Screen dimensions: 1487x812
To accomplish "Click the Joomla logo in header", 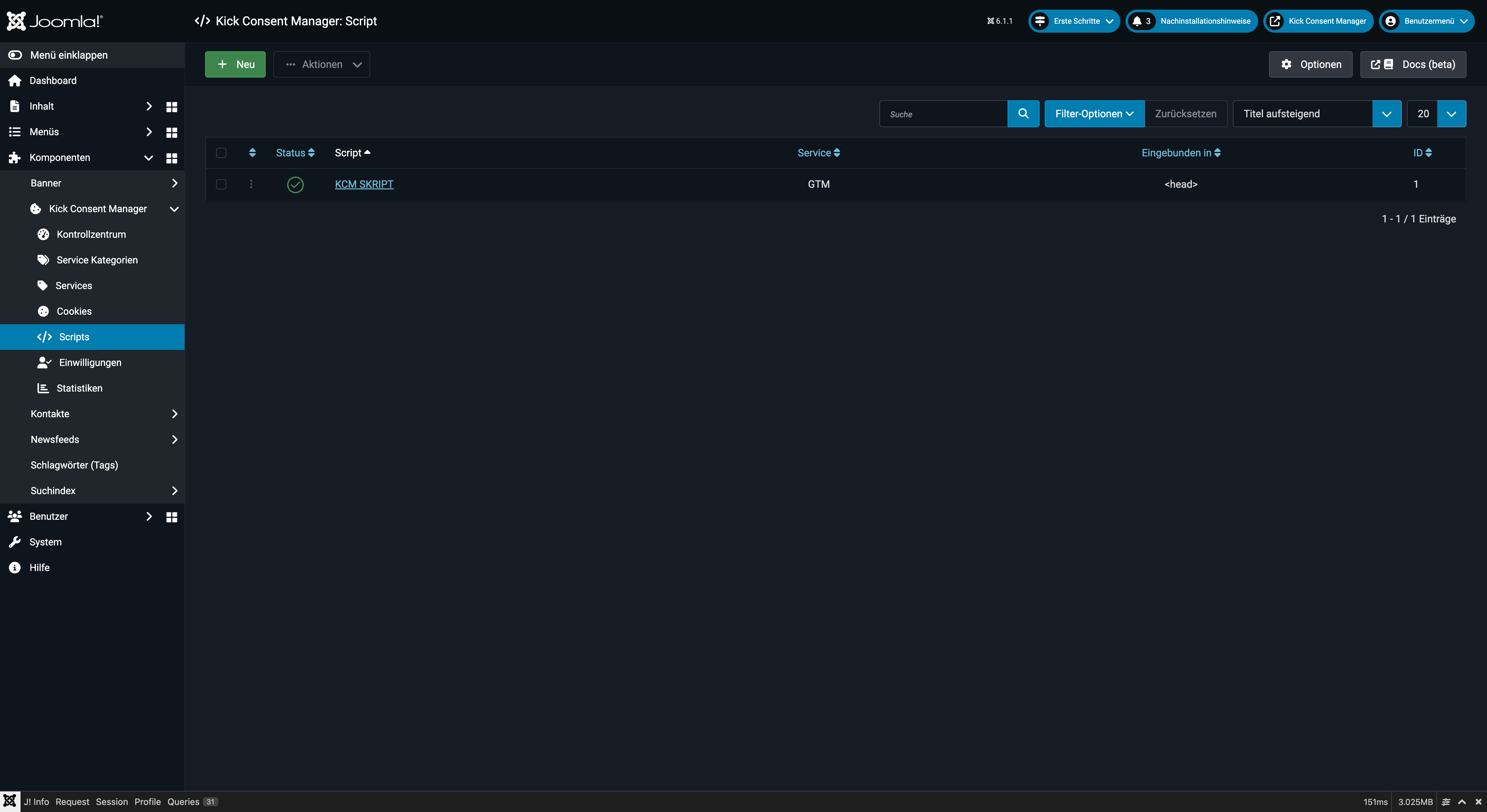I will (54, 21).
